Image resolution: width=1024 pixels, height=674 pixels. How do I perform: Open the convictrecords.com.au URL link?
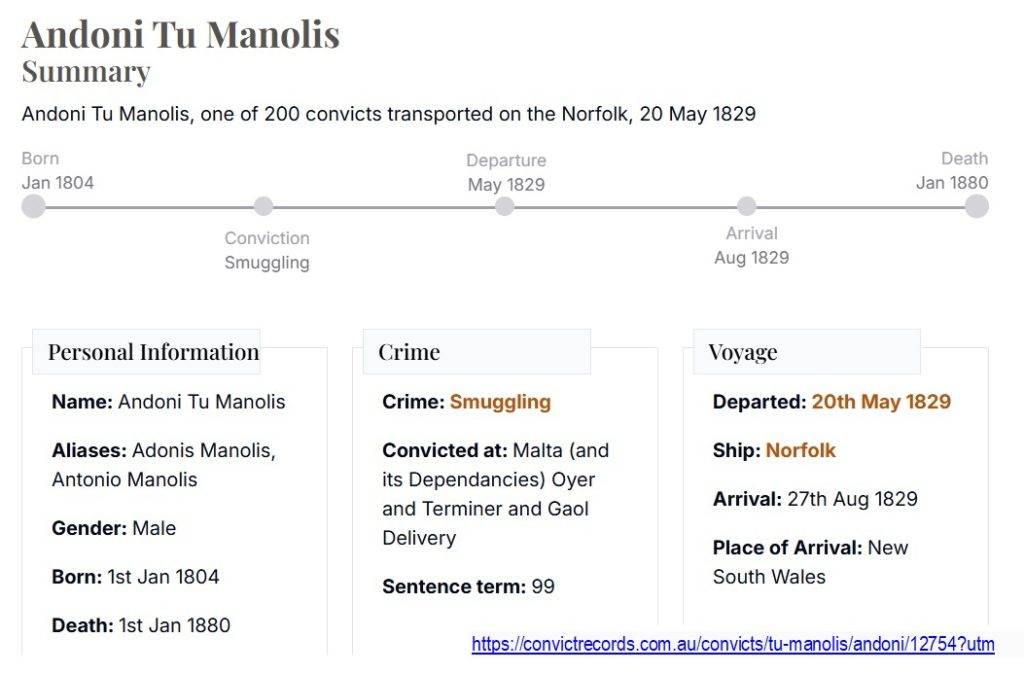[x=733, y=645]
